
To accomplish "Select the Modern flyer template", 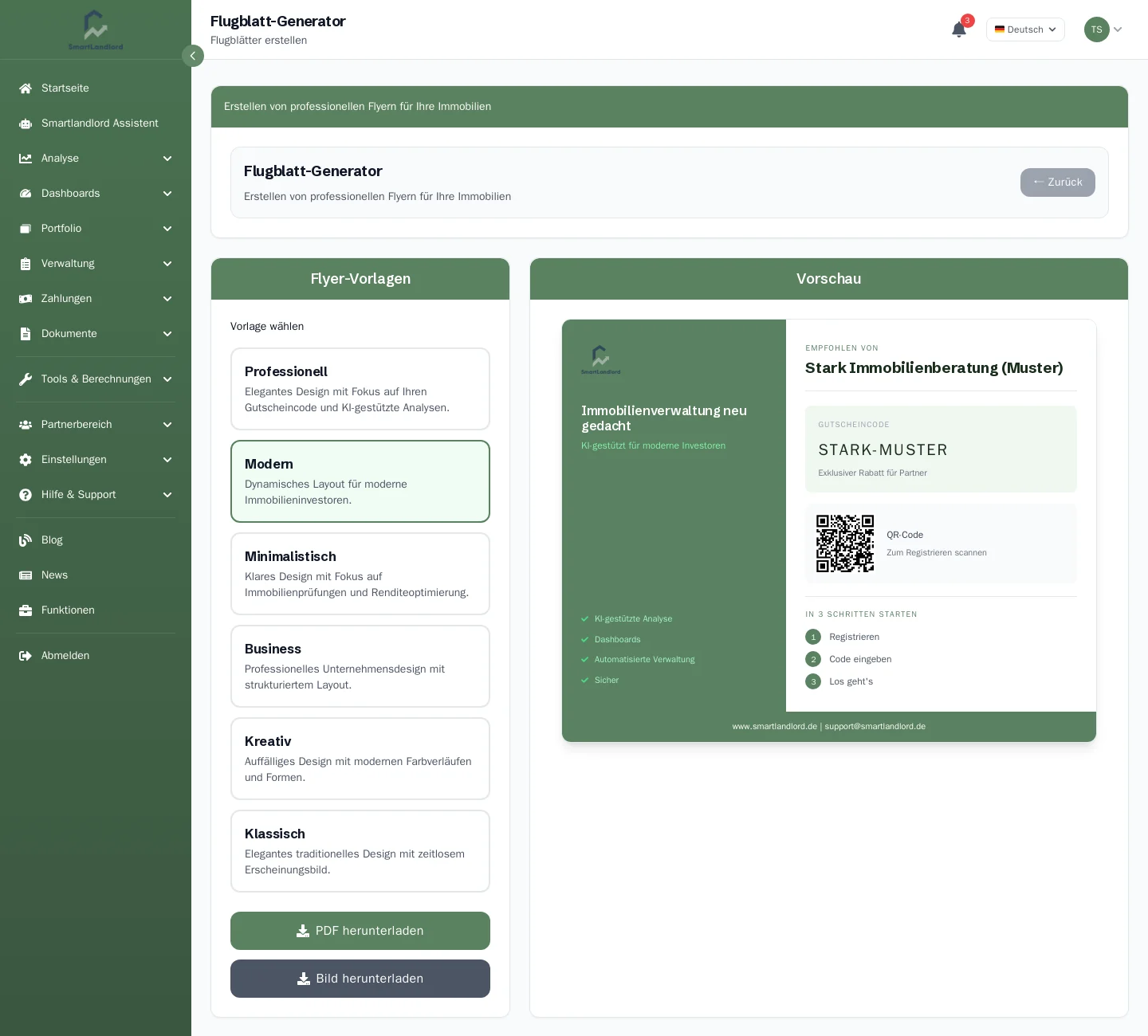I will (360, 481).
